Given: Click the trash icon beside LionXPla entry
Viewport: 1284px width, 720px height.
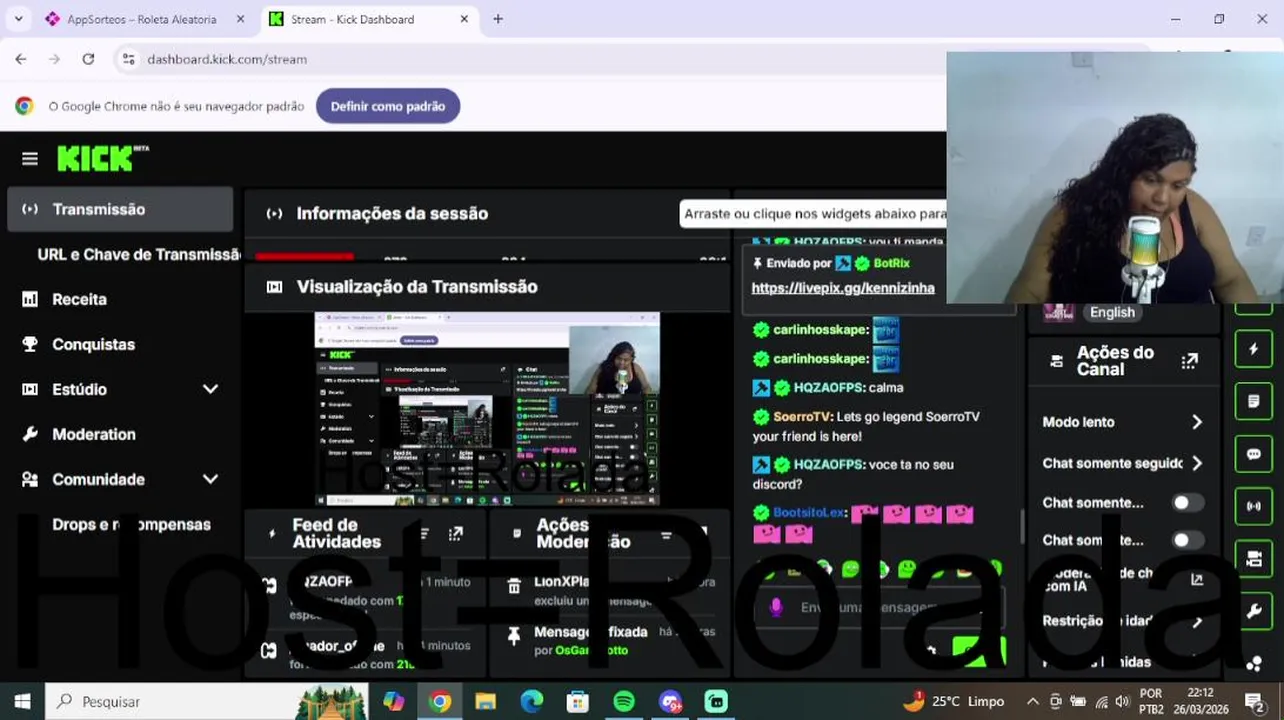Looking at the screenshot, I should pos(514,586).
